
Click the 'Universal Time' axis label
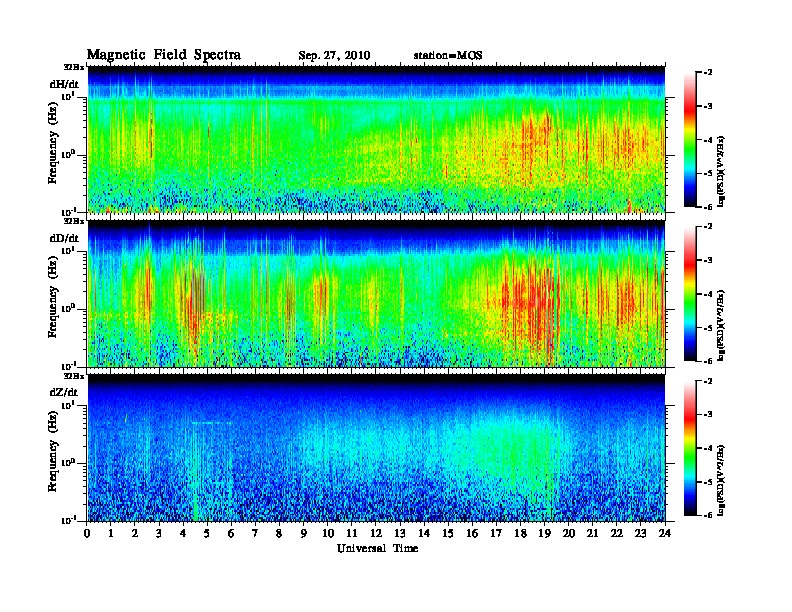[377, 548]
